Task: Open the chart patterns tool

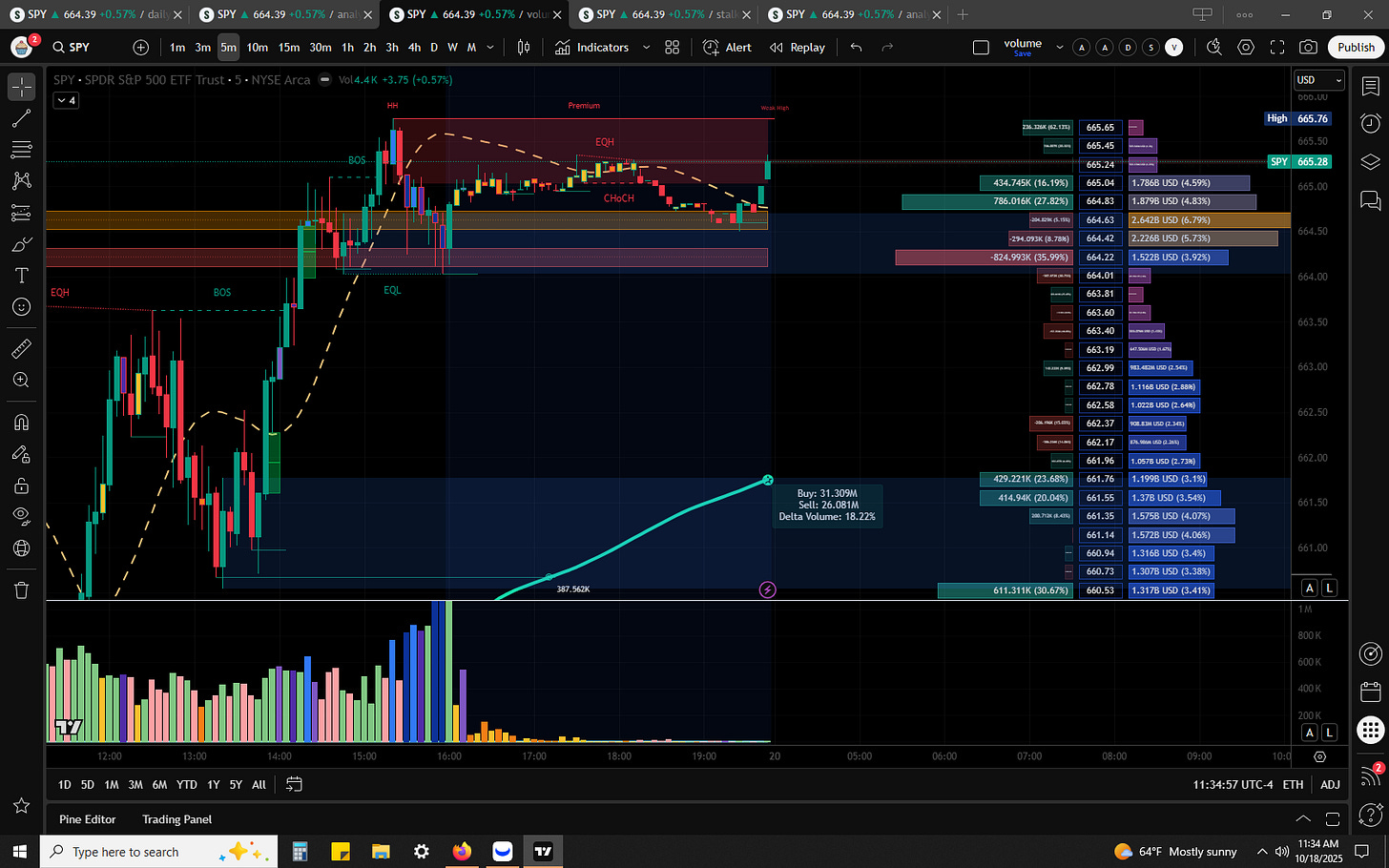Action: tap(21, 181)
